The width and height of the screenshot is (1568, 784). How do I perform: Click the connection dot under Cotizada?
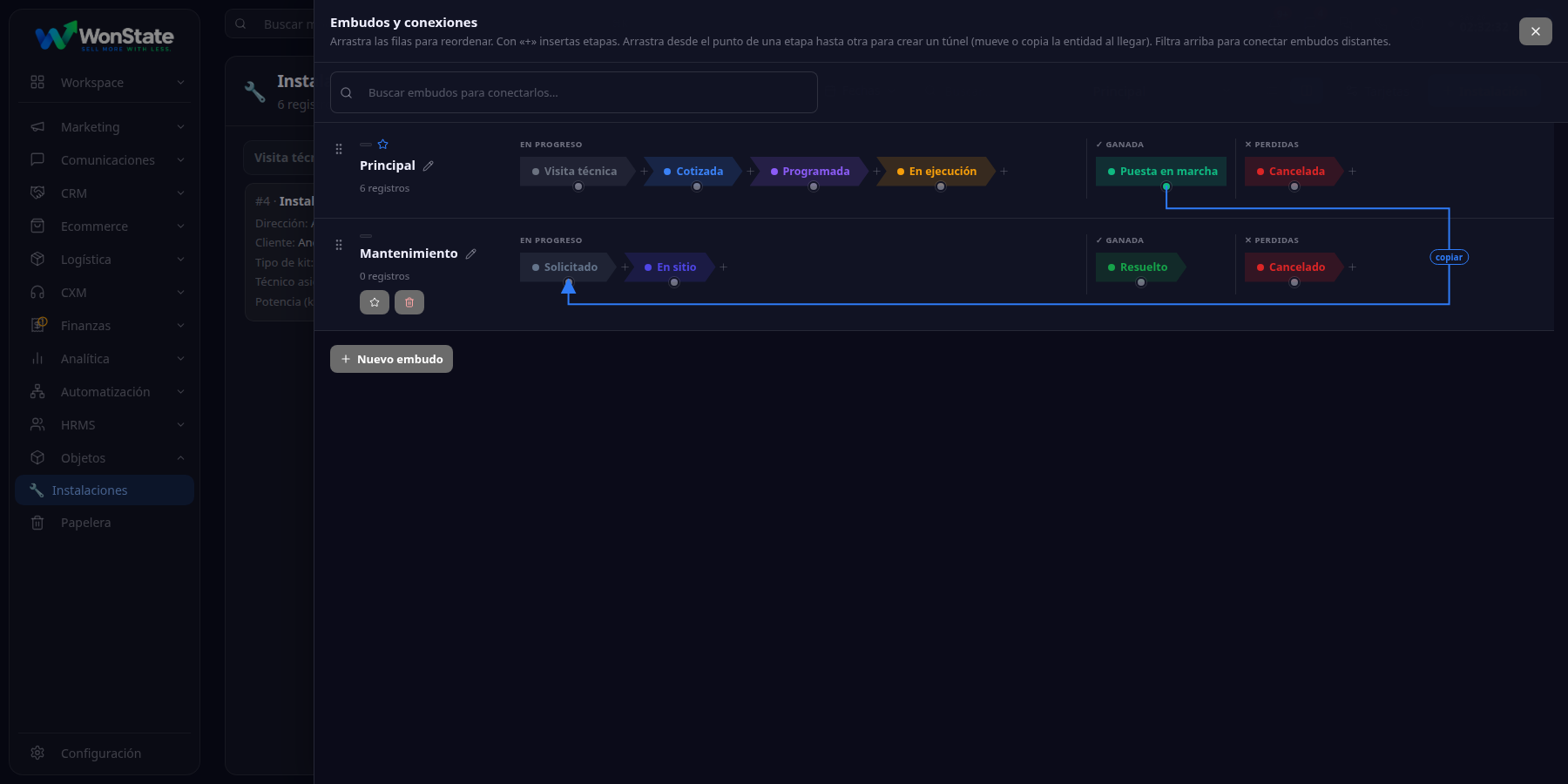tap(697, 186)
